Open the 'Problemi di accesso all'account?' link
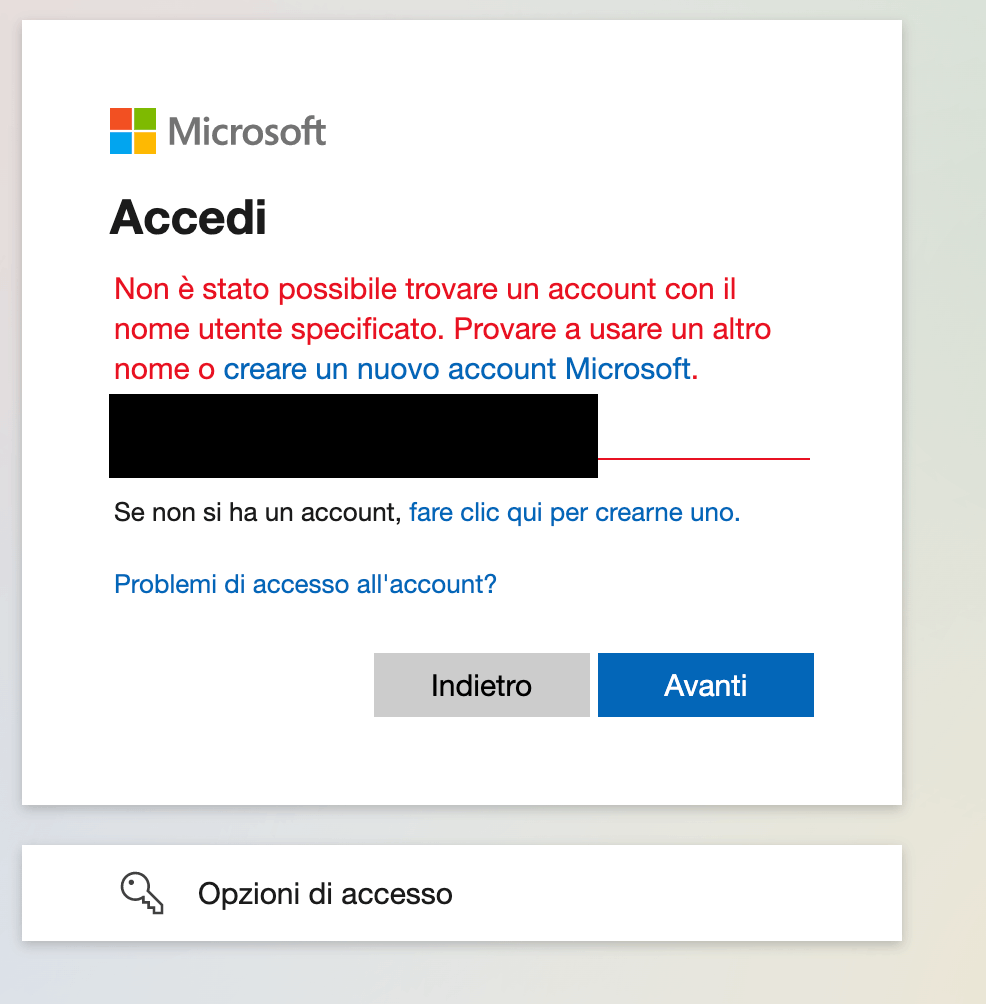Screen dimensions: 986x1004 coord(305,584)
